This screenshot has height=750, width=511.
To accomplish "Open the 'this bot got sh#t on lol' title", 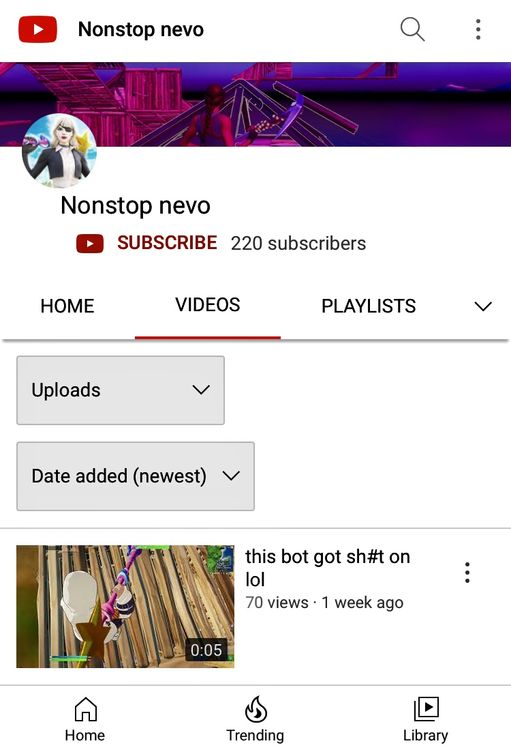I will pyautogui.click(x=328, y=568).
